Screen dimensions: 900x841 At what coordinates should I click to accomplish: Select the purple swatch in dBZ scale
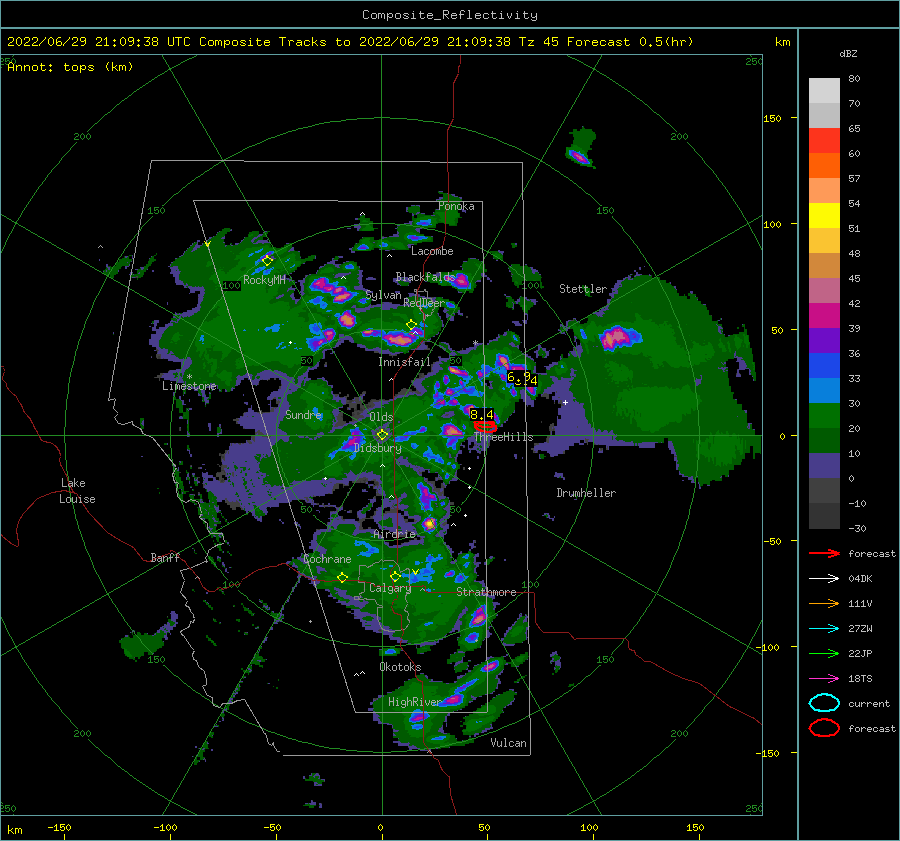tap(824, 340)
